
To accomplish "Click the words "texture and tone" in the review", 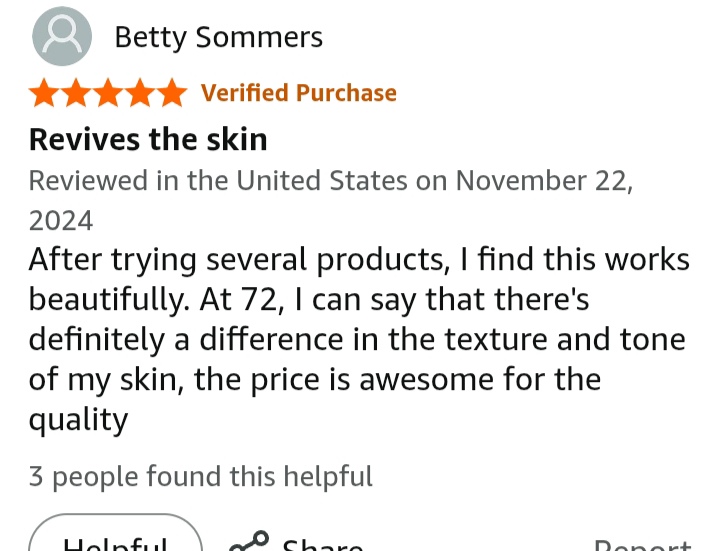I will point(563,339).
